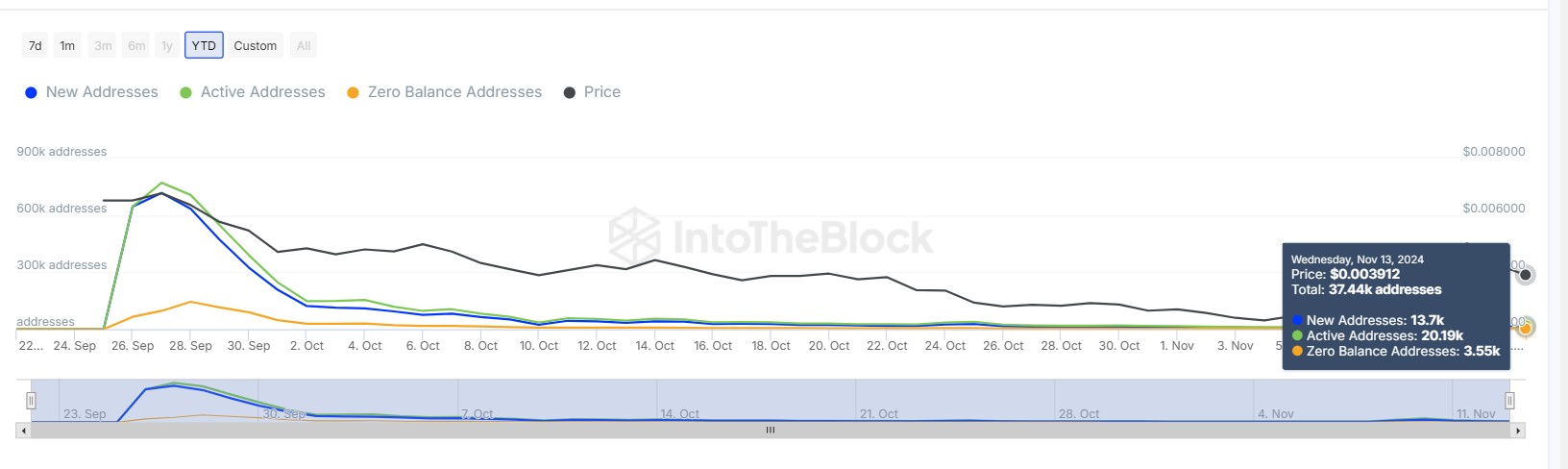Click the blue New Addresses legend dot
Screen dimensions: 1568x469
(31, 92)
